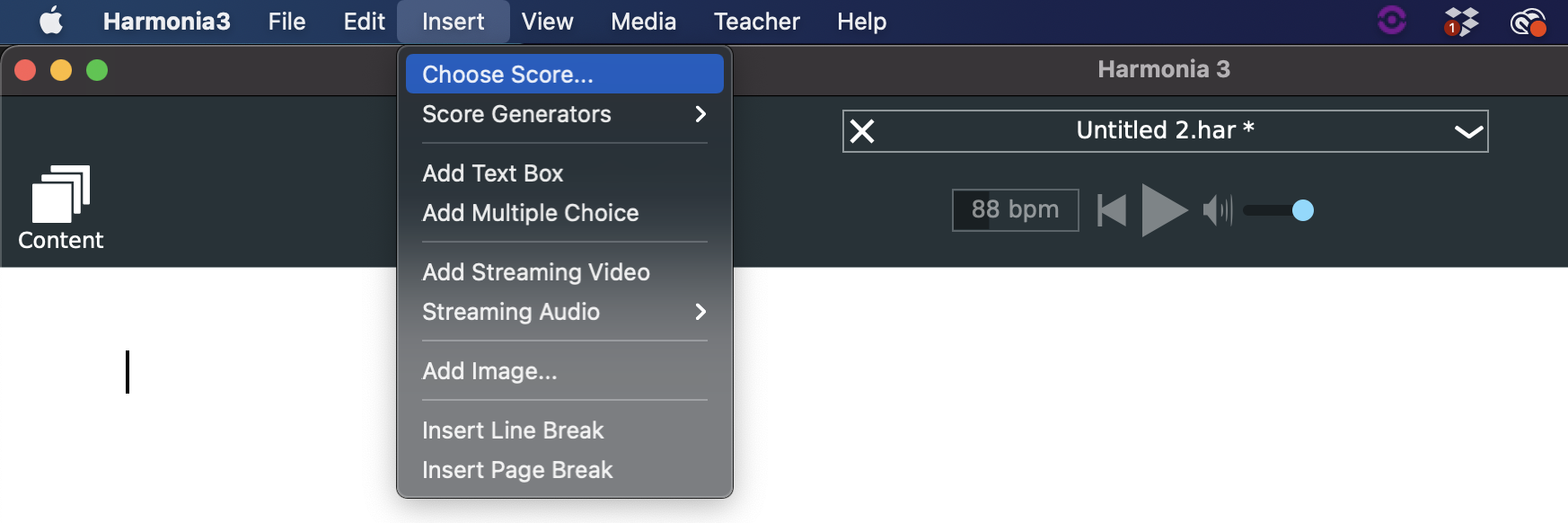
Task: Open the Apple menu
Action: coord(51,21)
